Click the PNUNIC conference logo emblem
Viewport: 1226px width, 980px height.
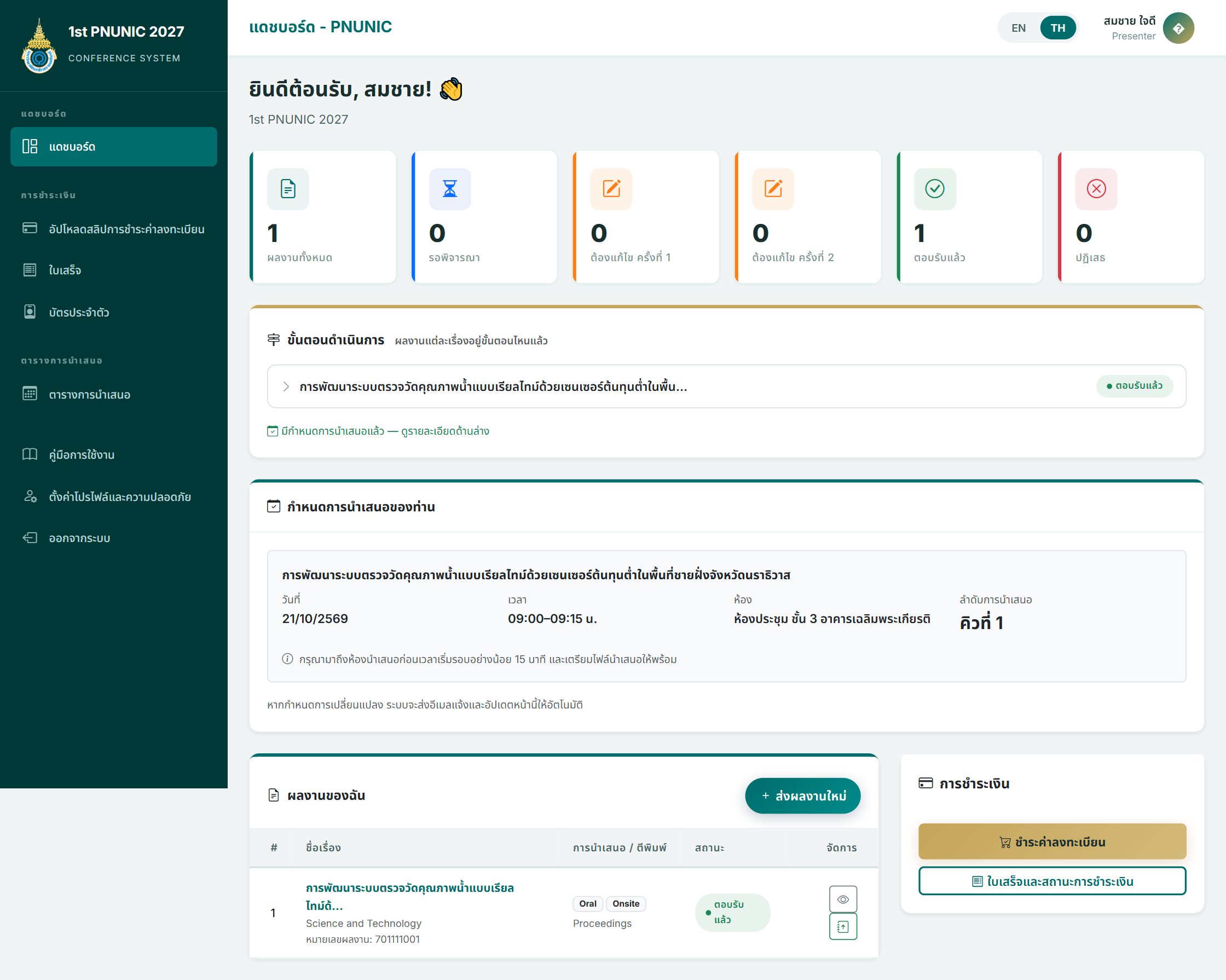coord(39,47)
